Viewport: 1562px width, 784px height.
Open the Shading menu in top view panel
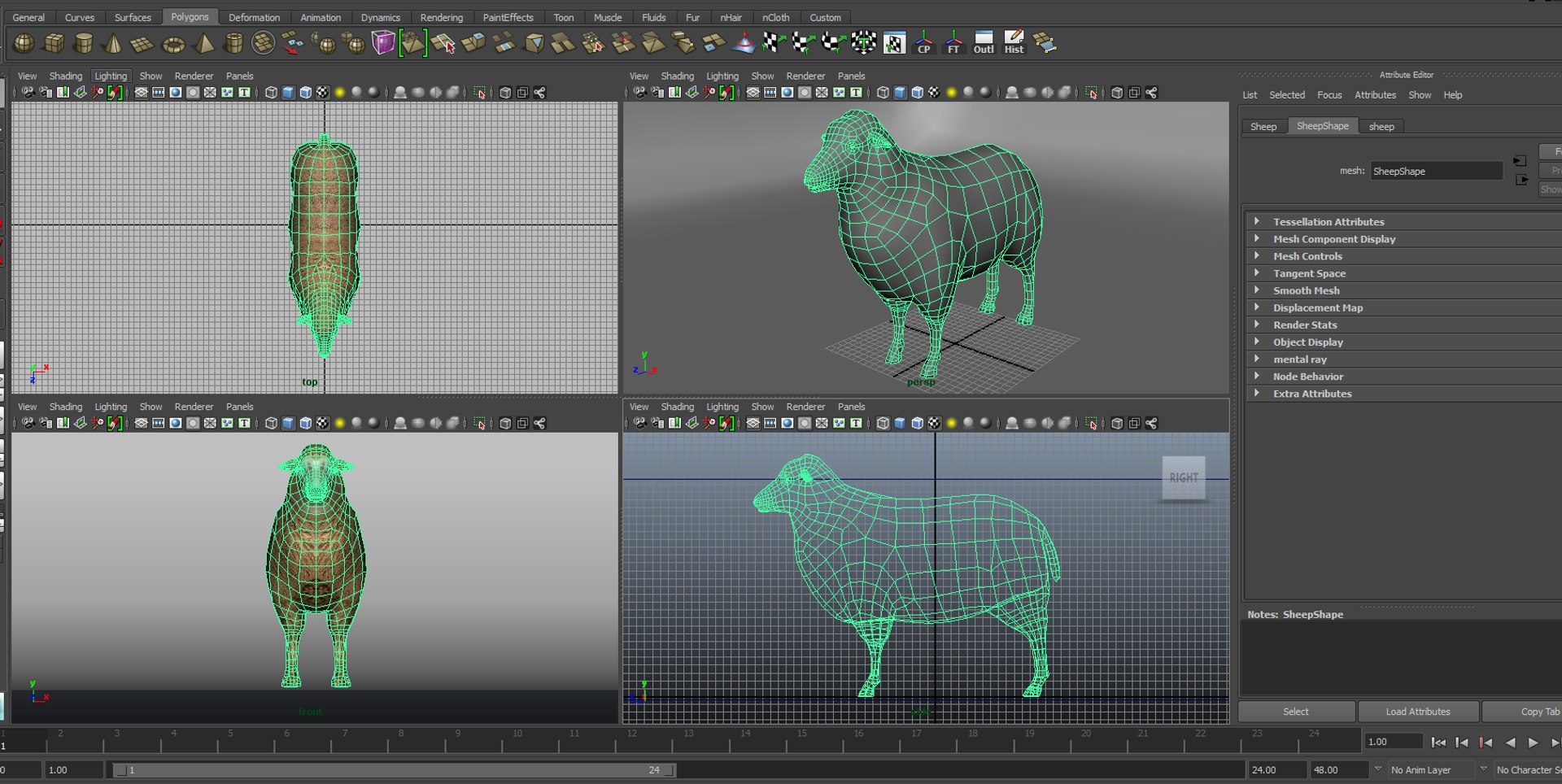click(65, 76)
